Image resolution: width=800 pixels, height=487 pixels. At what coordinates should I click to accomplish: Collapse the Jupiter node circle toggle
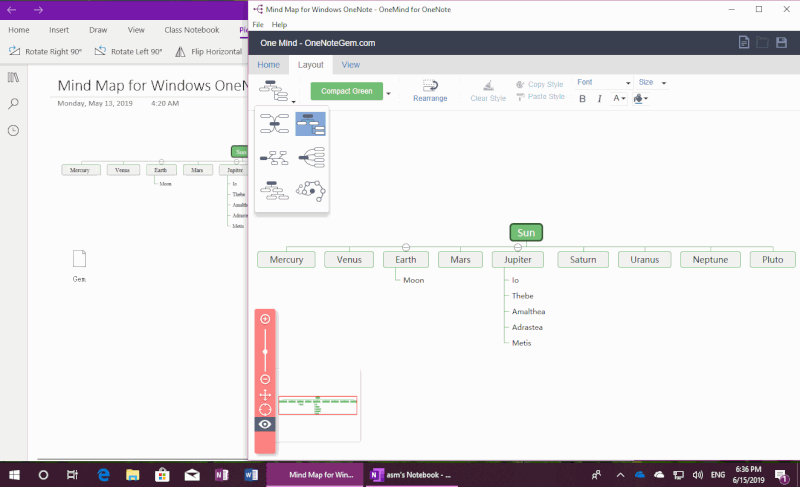pyautogui.click(x=517, y=247)
